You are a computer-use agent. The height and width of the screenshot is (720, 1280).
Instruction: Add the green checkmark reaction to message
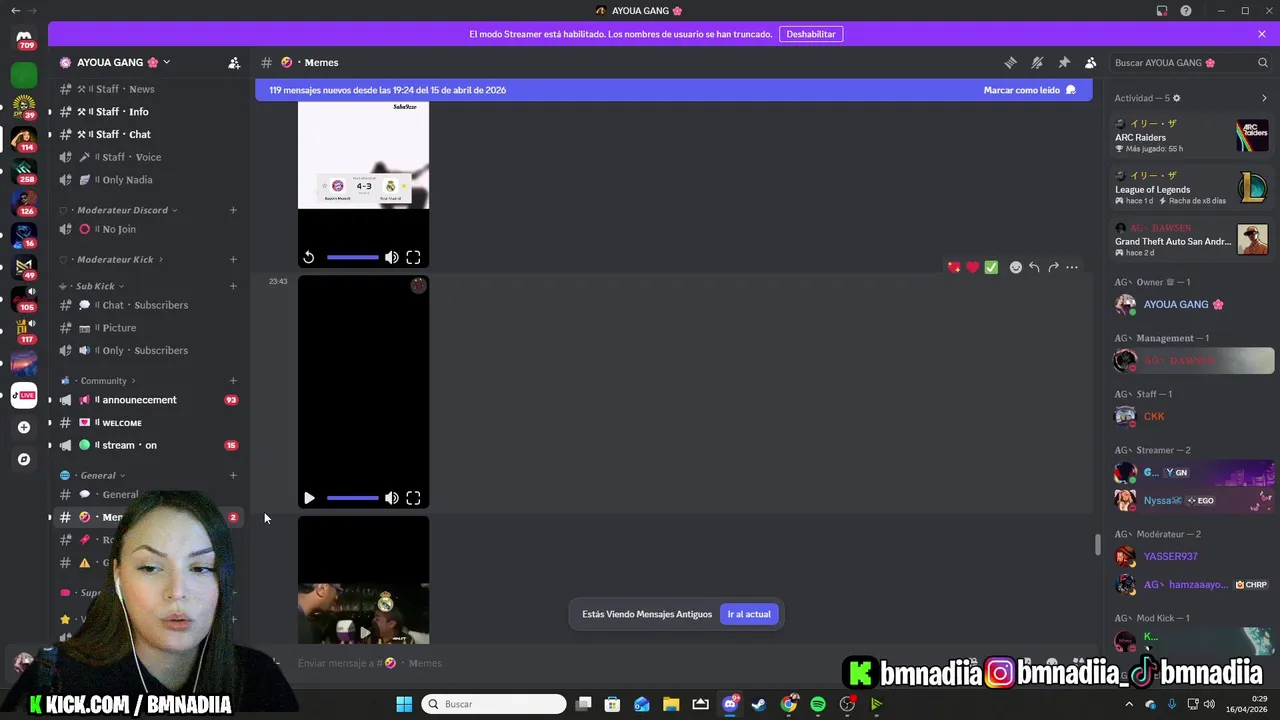coord(991,267)
